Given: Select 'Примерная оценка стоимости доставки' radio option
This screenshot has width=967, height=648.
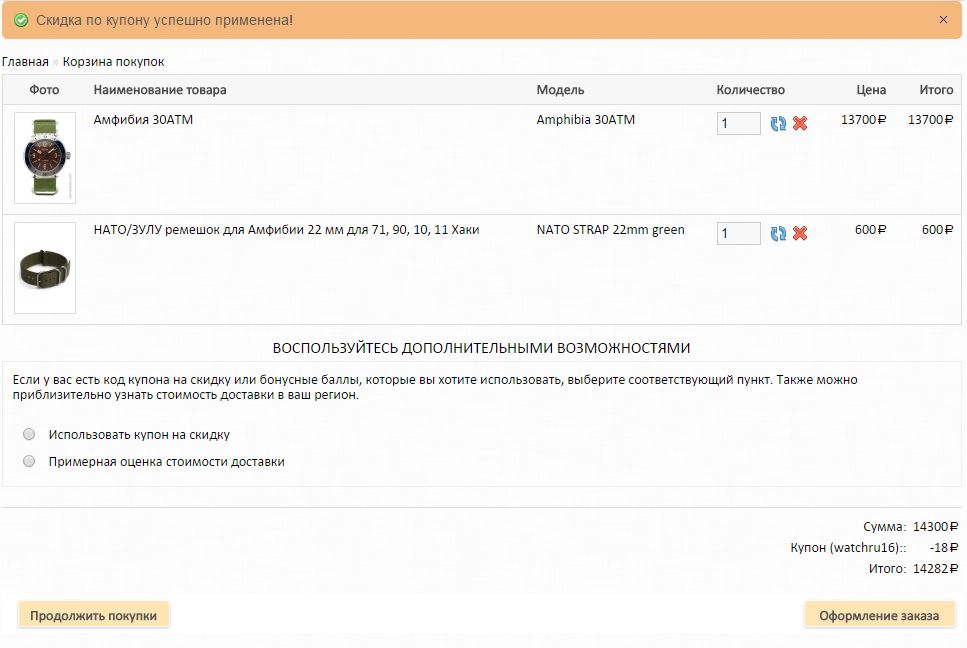Looking at the screenshot, I should click(29, 461).
